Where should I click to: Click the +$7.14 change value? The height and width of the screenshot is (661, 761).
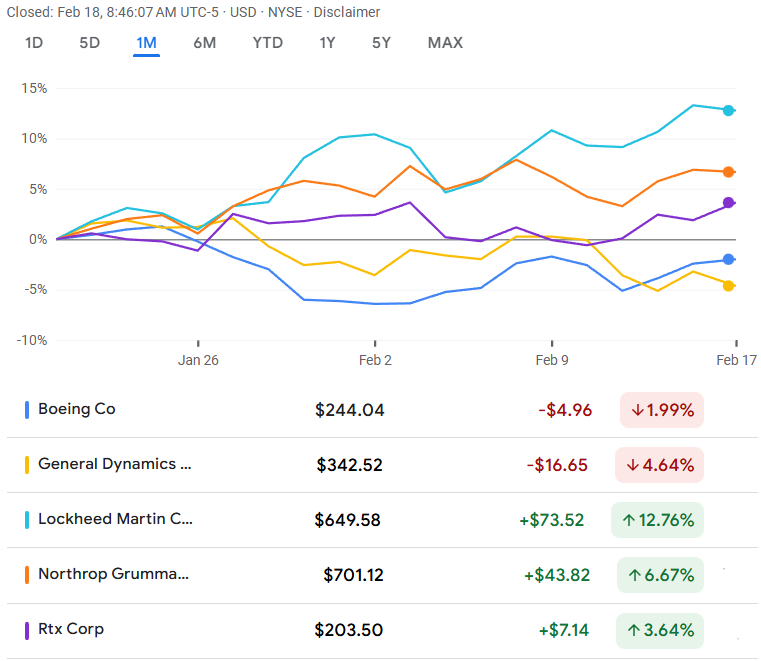click(564, 630)
